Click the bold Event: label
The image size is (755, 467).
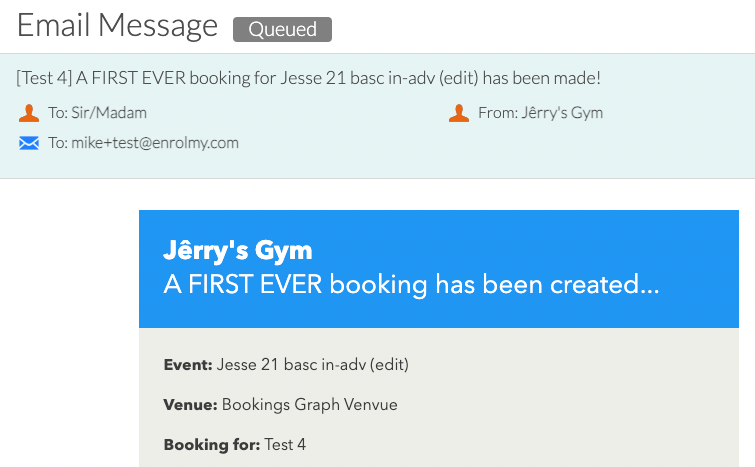click(x=188, y=364)
